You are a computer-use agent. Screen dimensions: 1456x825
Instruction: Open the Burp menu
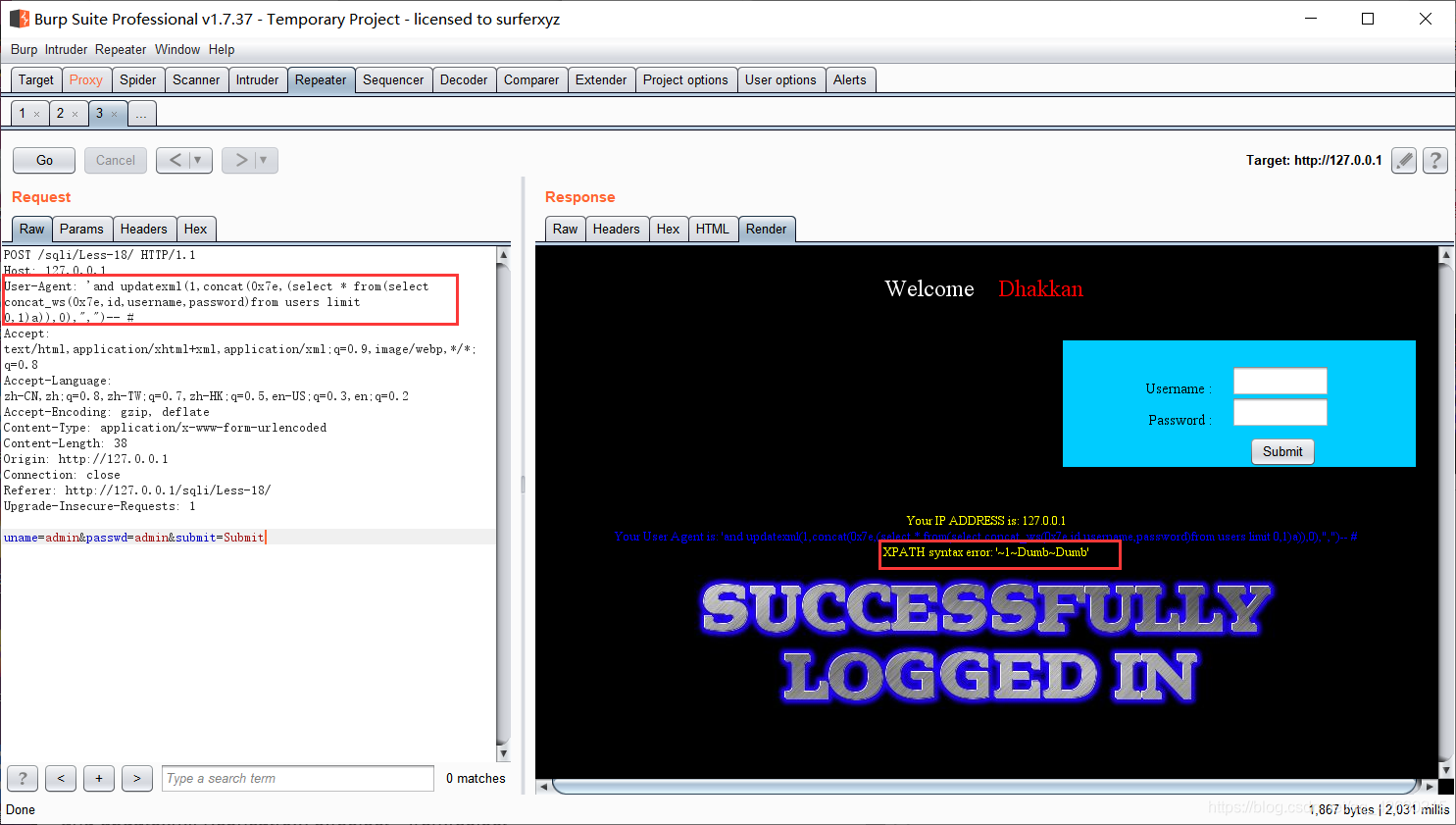(25, 49)
